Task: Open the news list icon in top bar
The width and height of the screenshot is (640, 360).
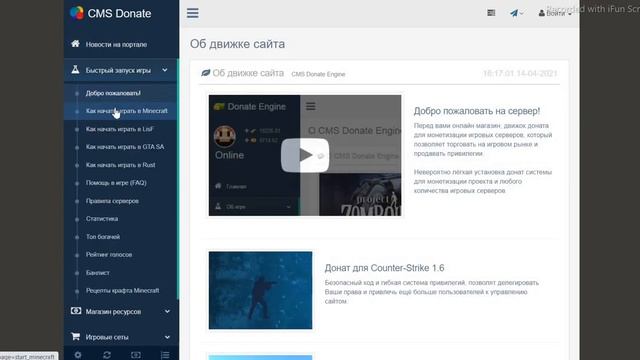Action: pos(491,13)
